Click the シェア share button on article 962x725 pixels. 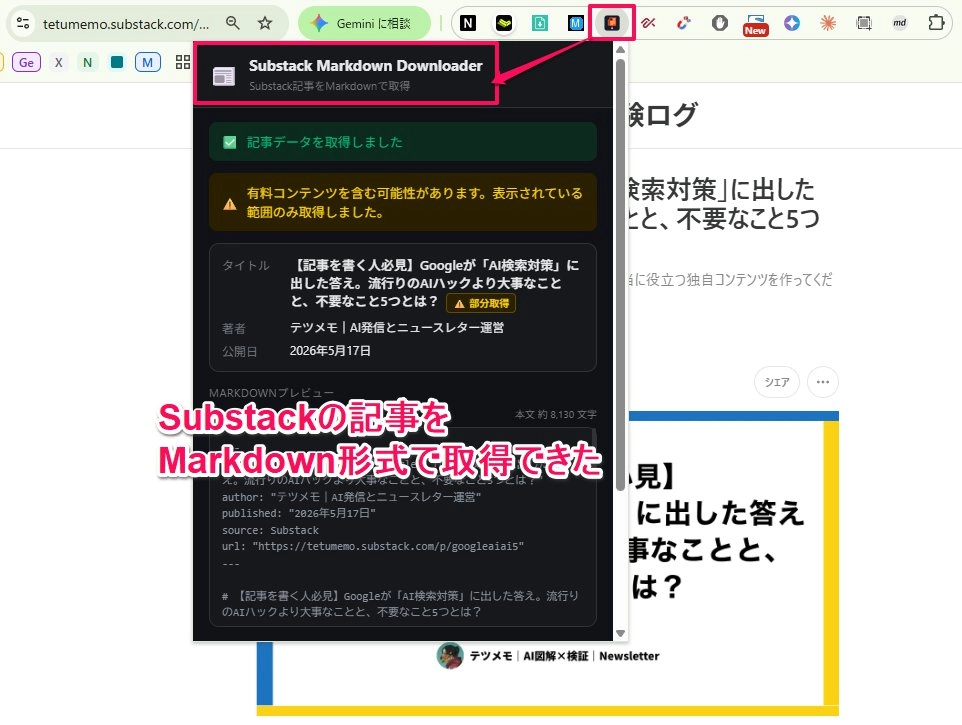(x=777, y=382)
